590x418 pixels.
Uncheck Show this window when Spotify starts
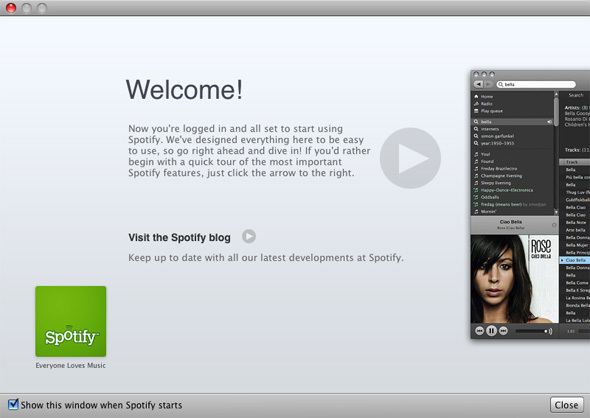tap(13, 404)
